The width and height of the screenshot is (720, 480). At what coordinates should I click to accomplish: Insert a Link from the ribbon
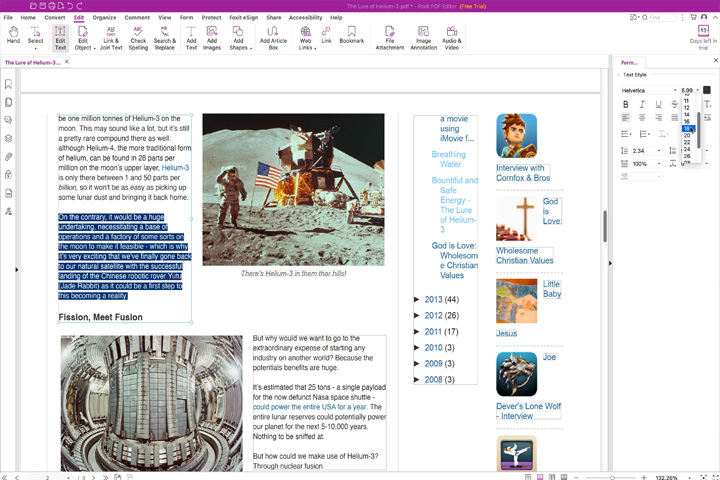(326, 35)
